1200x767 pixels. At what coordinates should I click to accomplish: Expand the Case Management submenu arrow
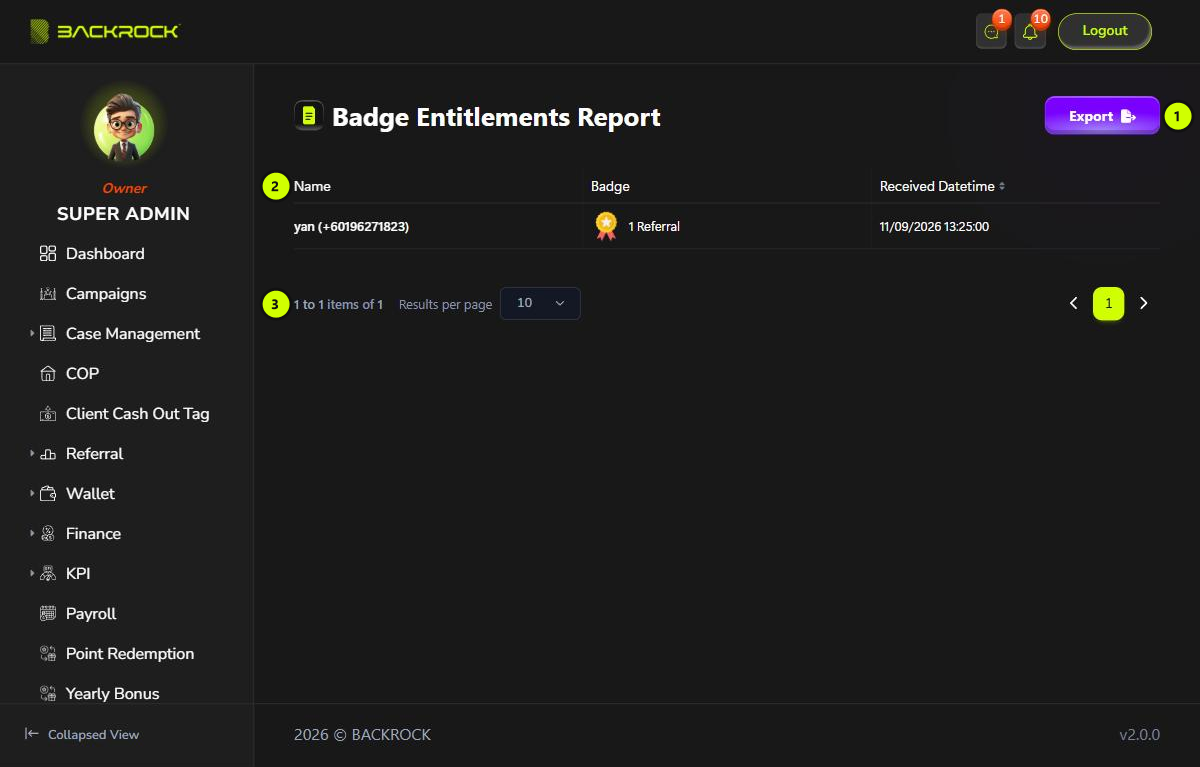32,333
